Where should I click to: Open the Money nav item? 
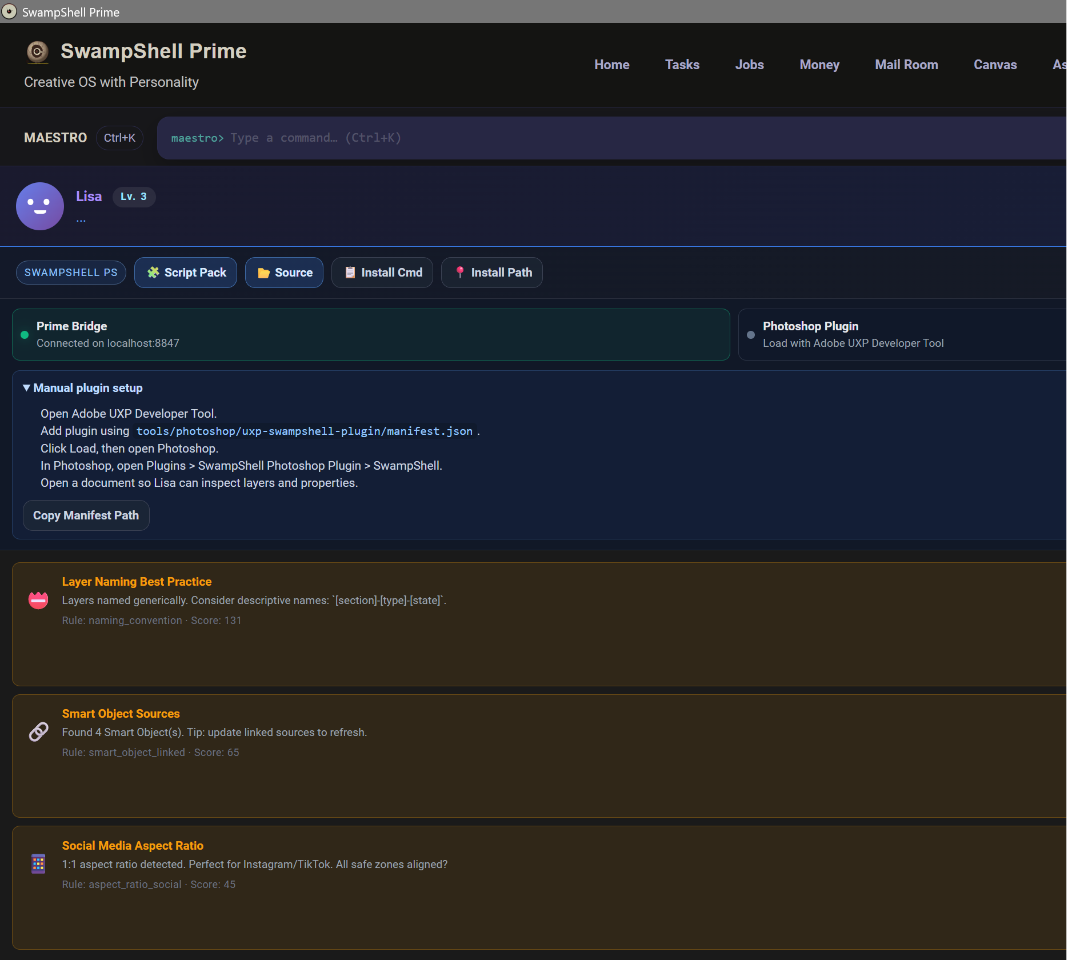pyautogui.click(x=819, y=65)
